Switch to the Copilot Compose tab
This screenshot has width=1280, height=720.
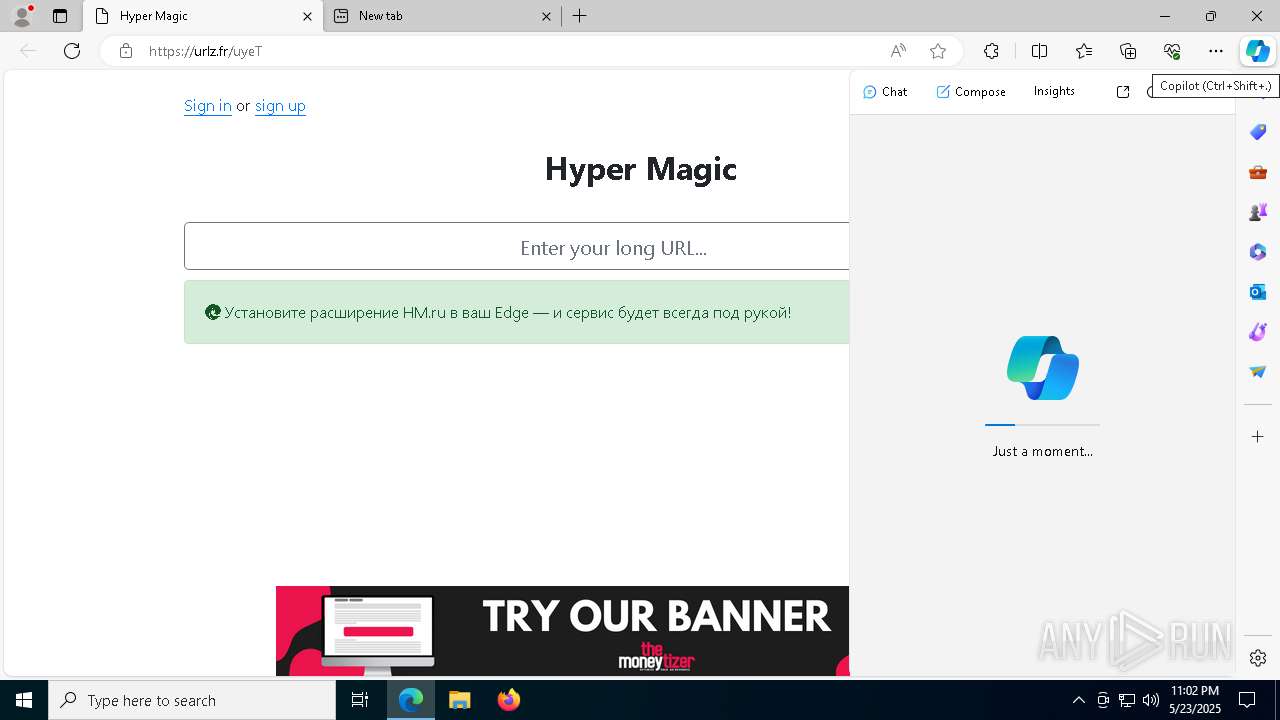[x=971, y=92]
